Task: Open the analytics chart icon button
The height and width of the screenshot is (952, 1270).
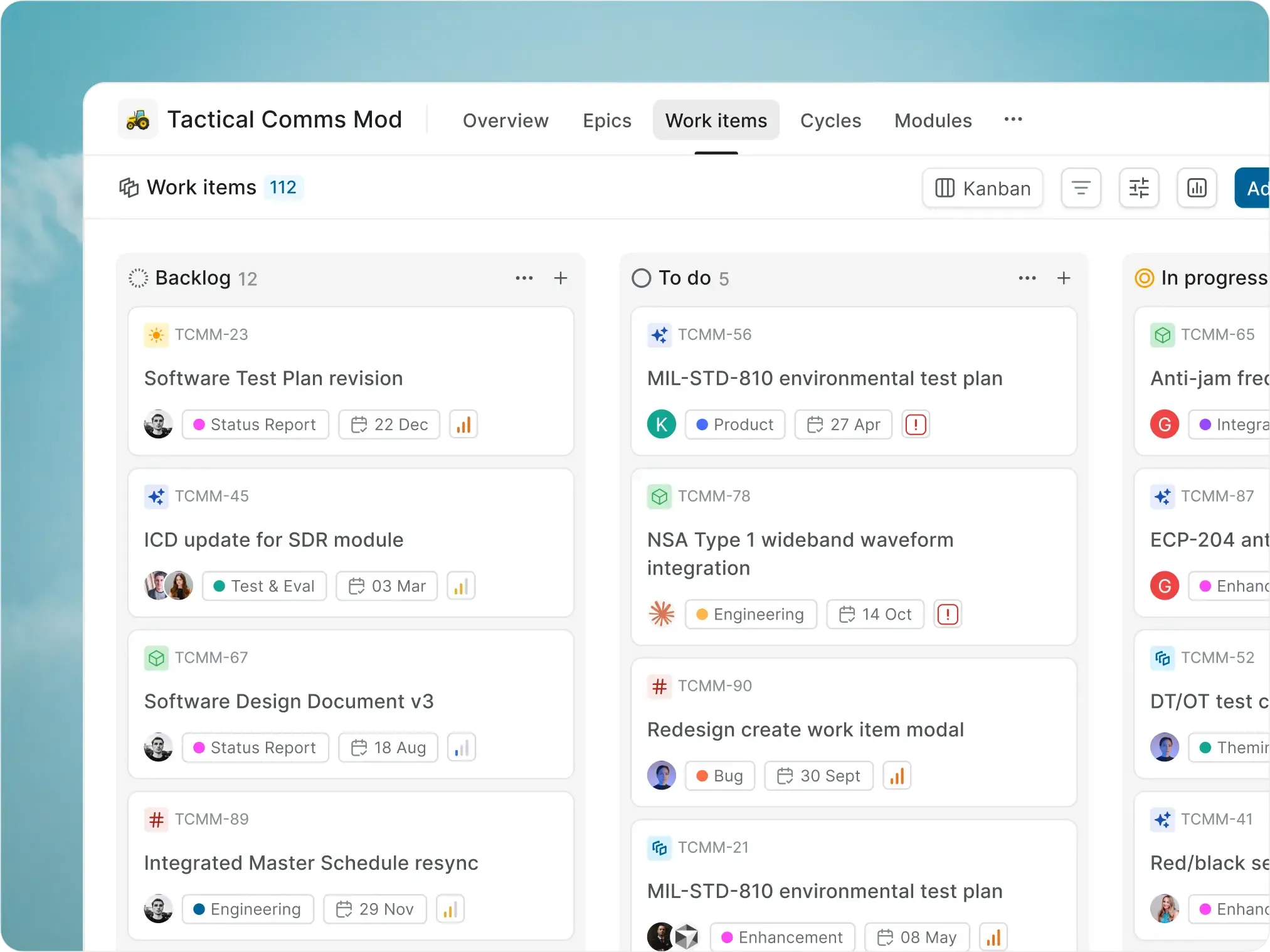Action: [x=1197, y=188]
